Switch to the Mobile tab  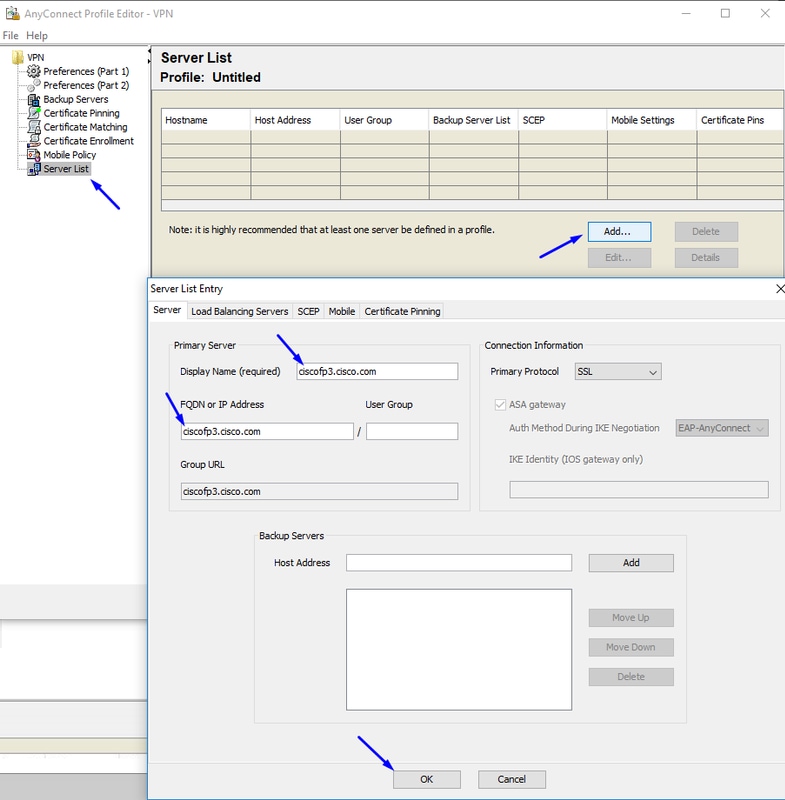pos(342,311)
